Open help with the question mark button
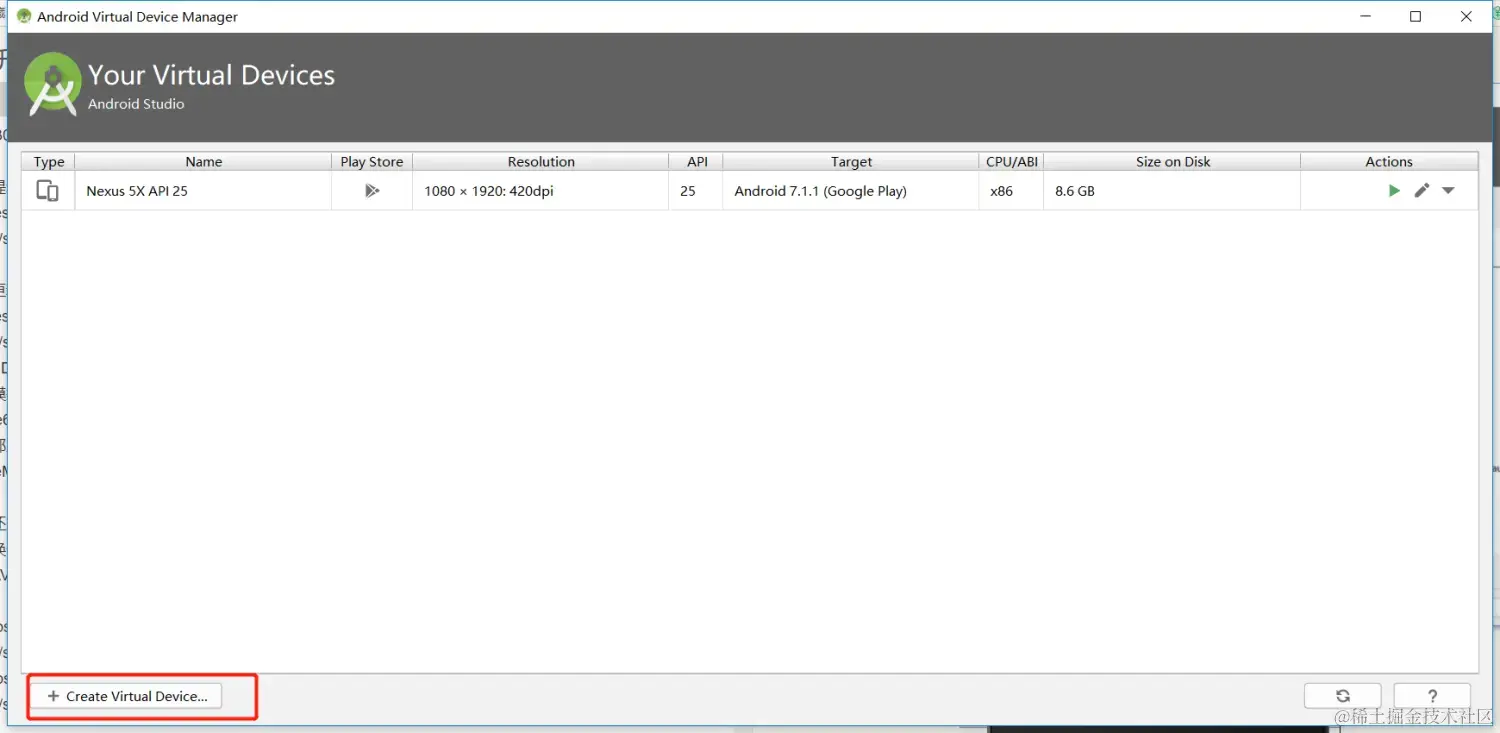The width and height of the screenshot is (1500, 733). 1432,696
